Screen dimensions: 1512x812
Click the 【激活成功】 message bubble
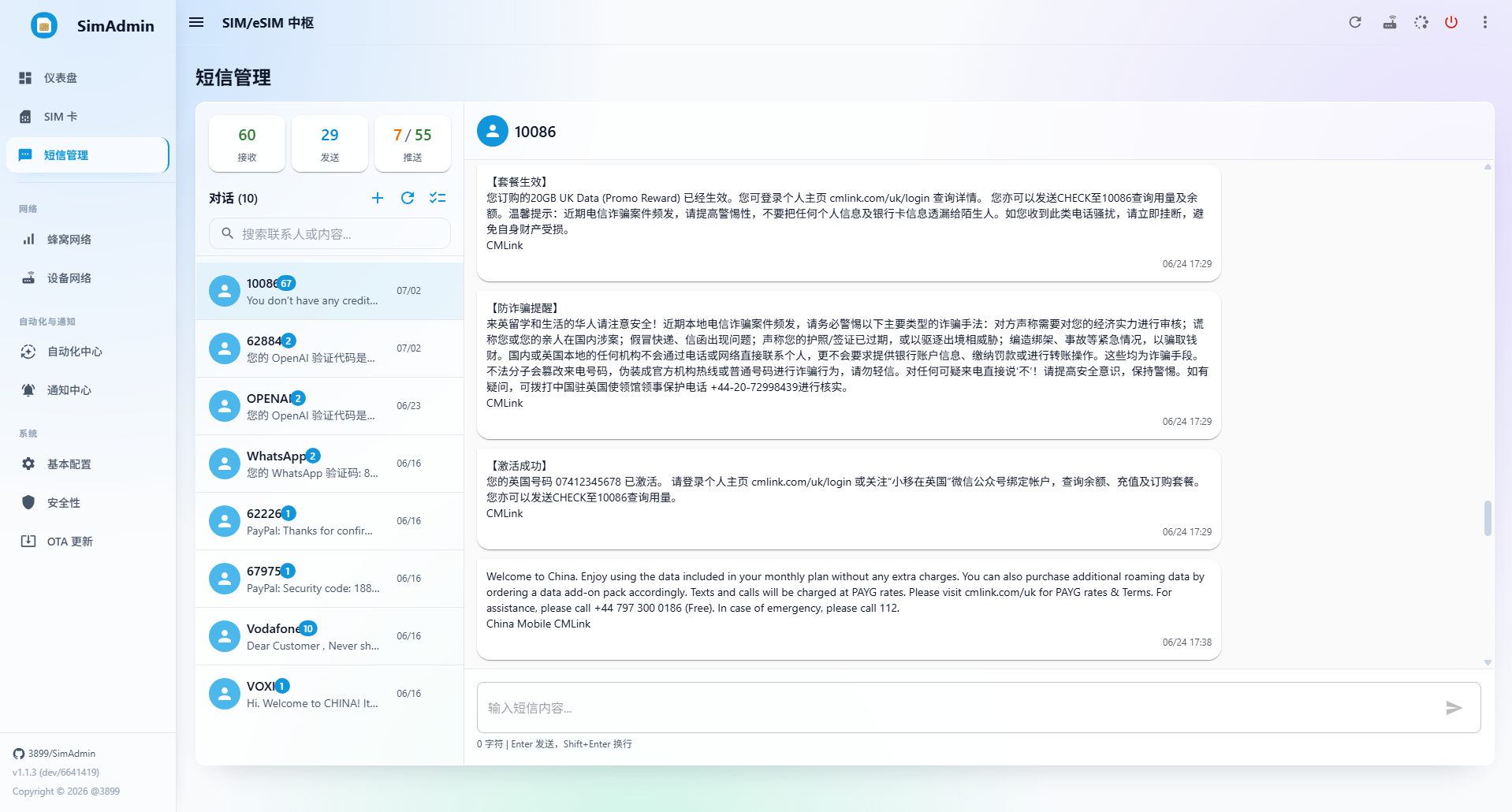coord(849,498)
